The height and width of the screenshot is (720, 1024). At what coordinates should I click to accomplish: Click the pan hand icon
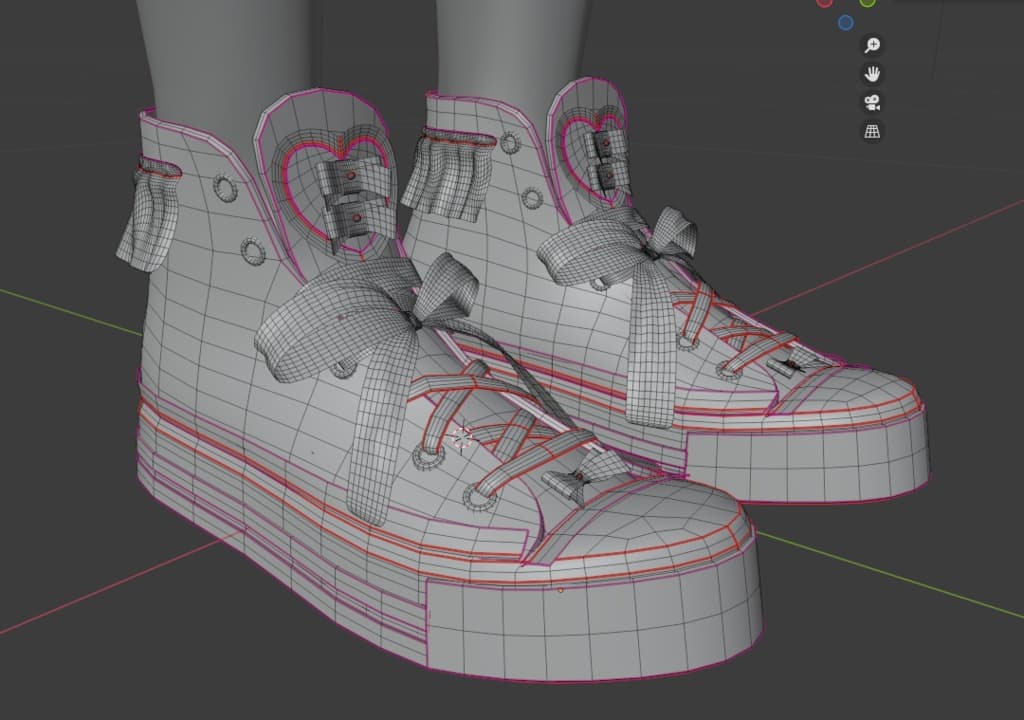(872, 74)
